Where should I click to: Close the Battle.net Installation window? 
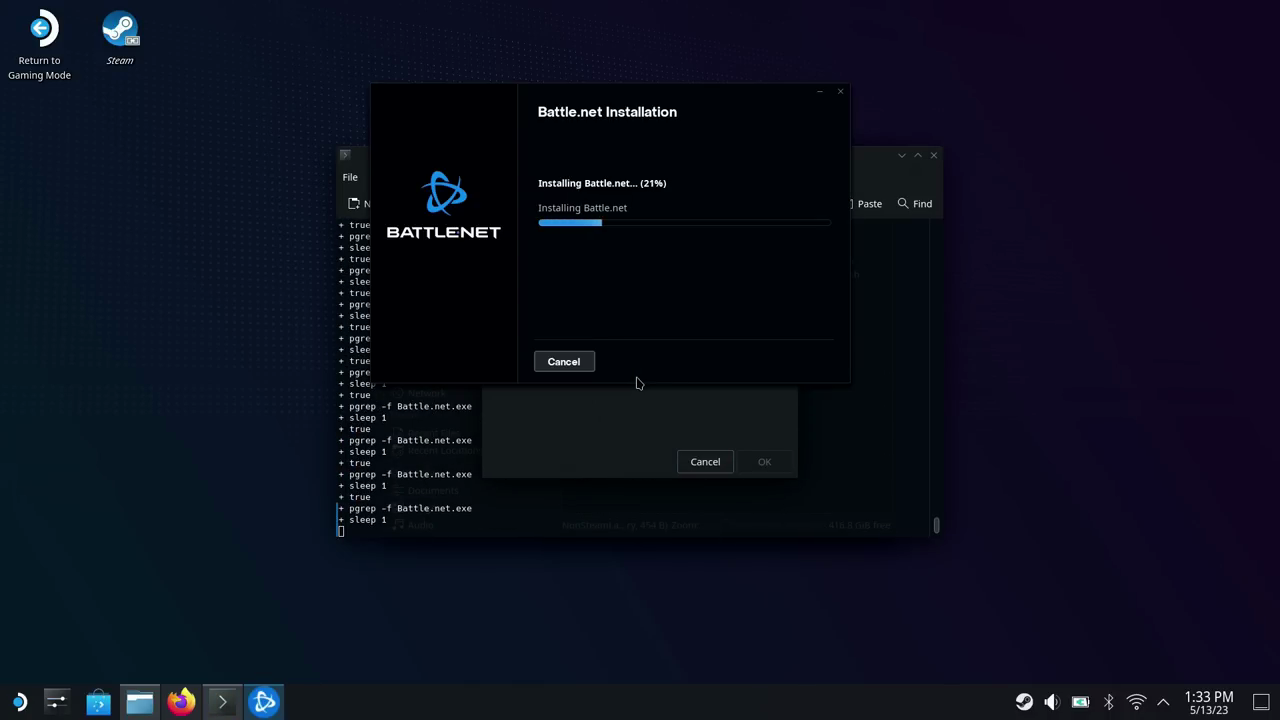point(840,92)
